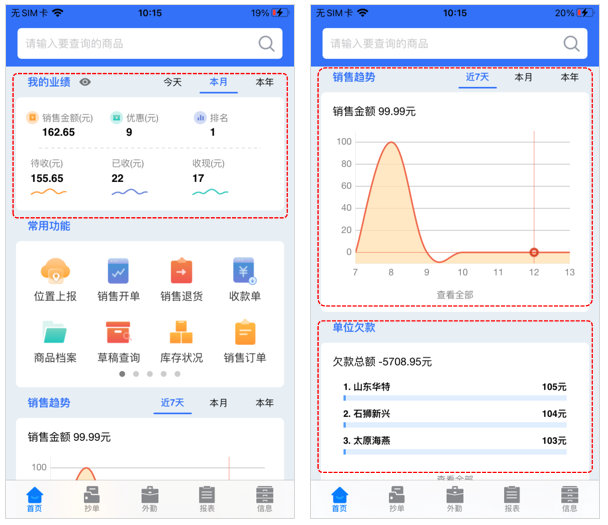Open 草稿查询 red box icon
This screenshot has height=525, width=608.
pos(118,332)
